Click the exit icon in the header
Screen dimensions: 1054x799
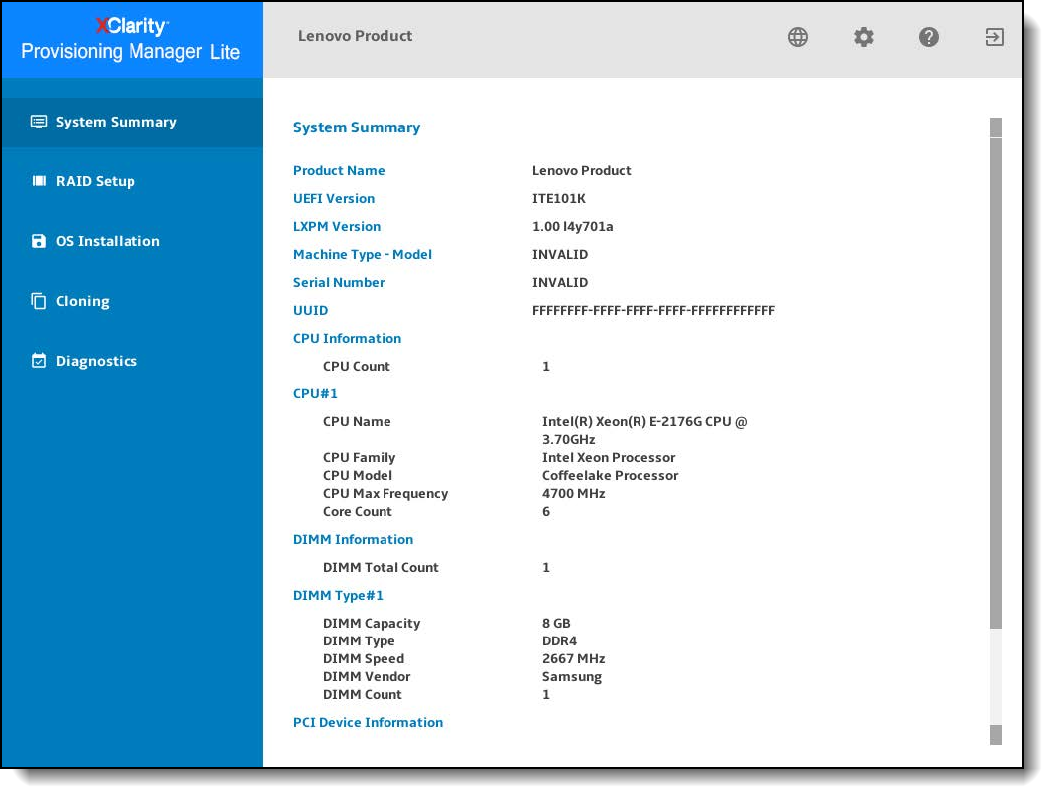994,38
